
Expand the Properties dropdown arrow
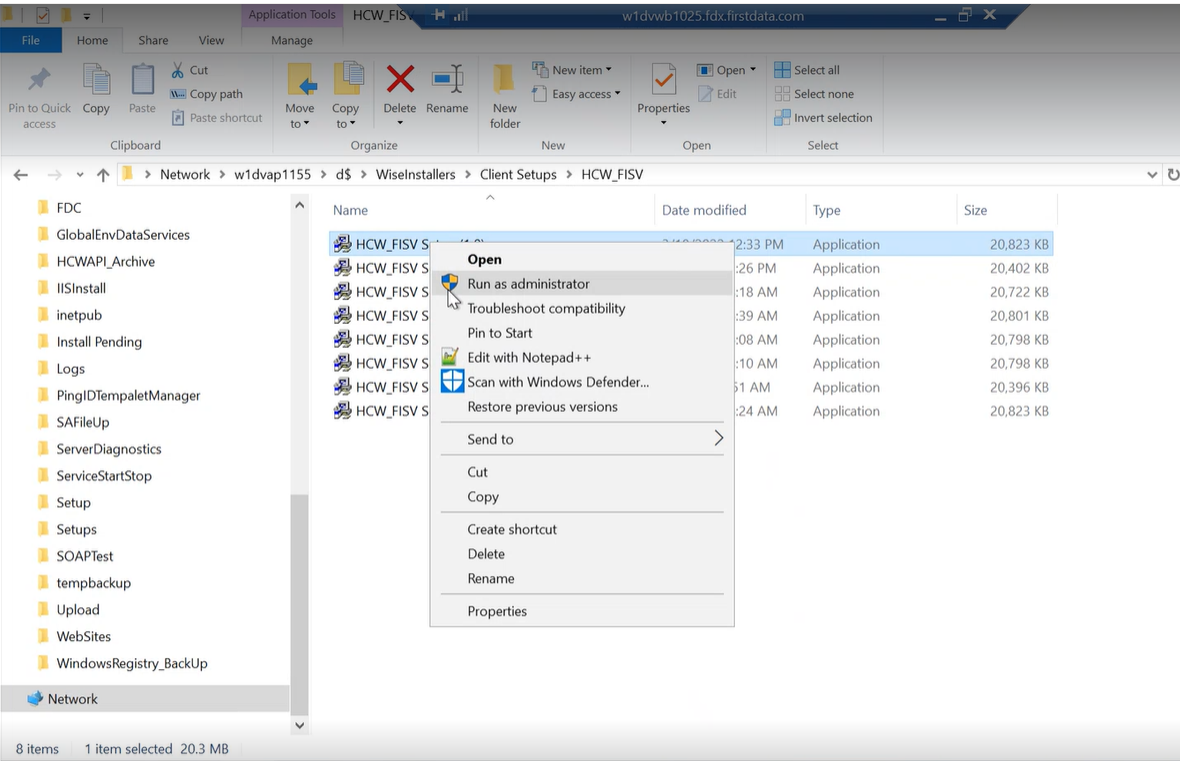click(664, 123)
